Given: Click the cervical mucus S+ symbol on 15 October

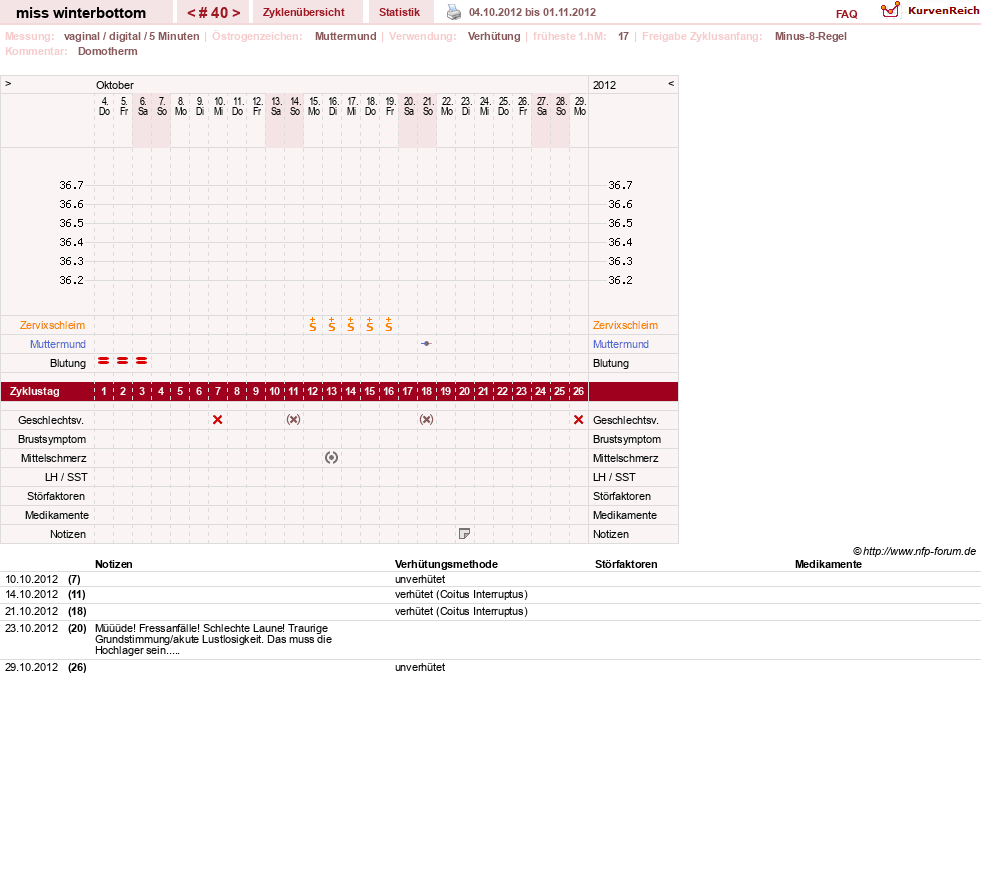Looking at the screenshot, I should (313, 324).
